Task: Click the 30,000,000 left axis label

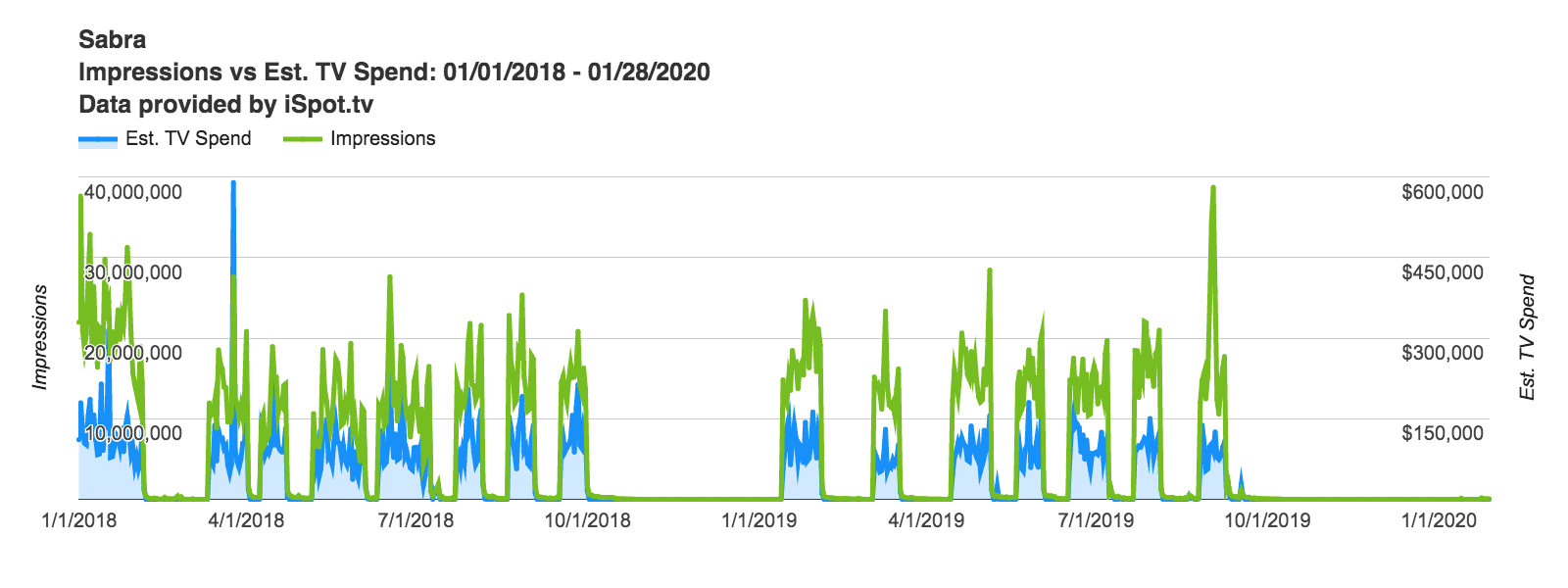Action: click(133, 272)
